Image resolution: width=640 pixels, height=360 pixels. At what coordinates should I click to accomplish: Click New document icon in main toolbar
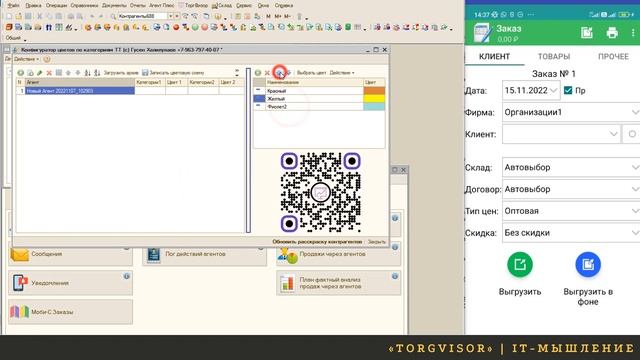click(x=9, y=16)
